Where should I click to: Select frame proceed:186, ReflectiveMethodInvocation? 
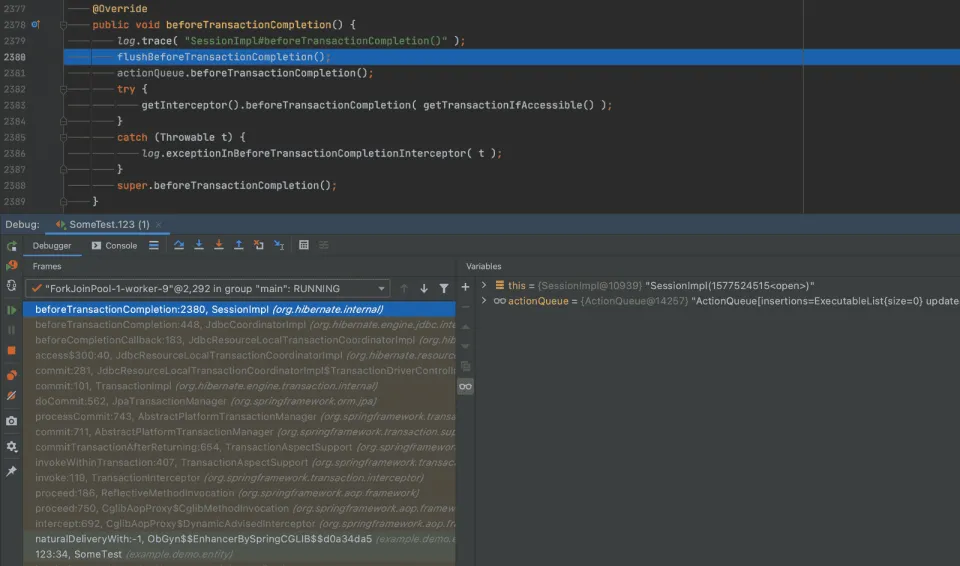pyautogui.click(x=239, y=493)
